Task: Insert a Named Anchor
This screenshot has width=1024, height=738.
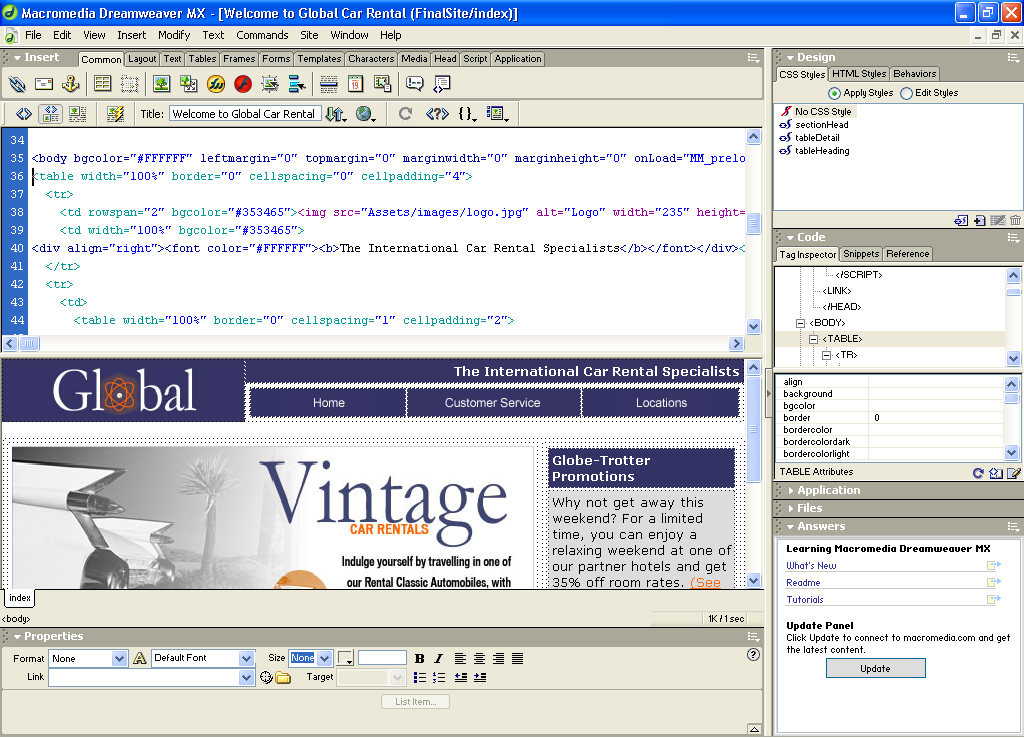Action: (71, 84)
